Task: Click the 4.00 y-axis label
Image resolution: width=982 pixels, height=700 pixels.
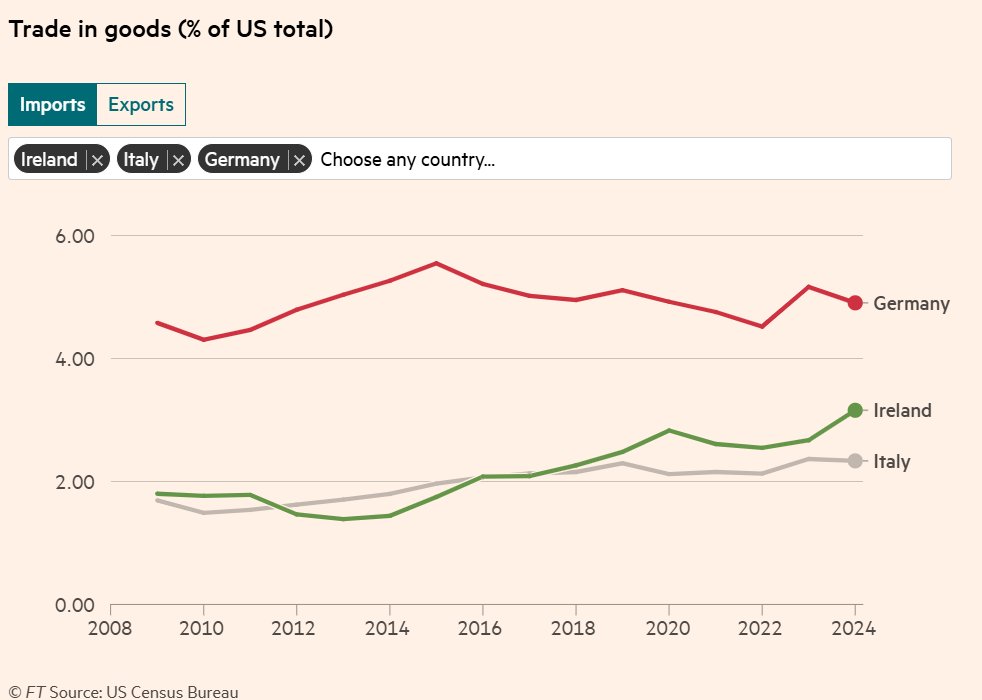Action: (75, 359)
